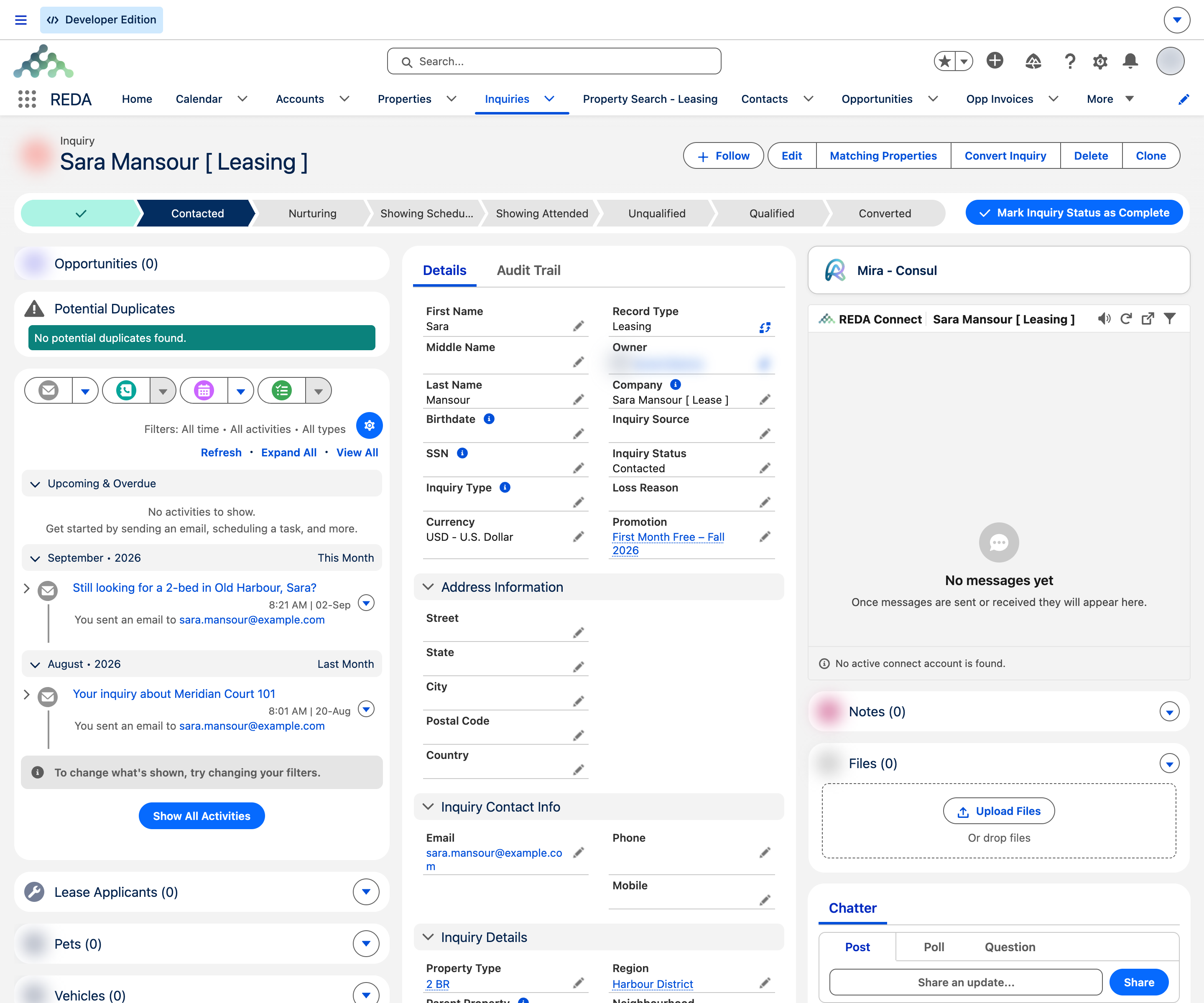Click Show All Activities button
The width and height of the screenshot is (1204, 1003).
(201, 816)
